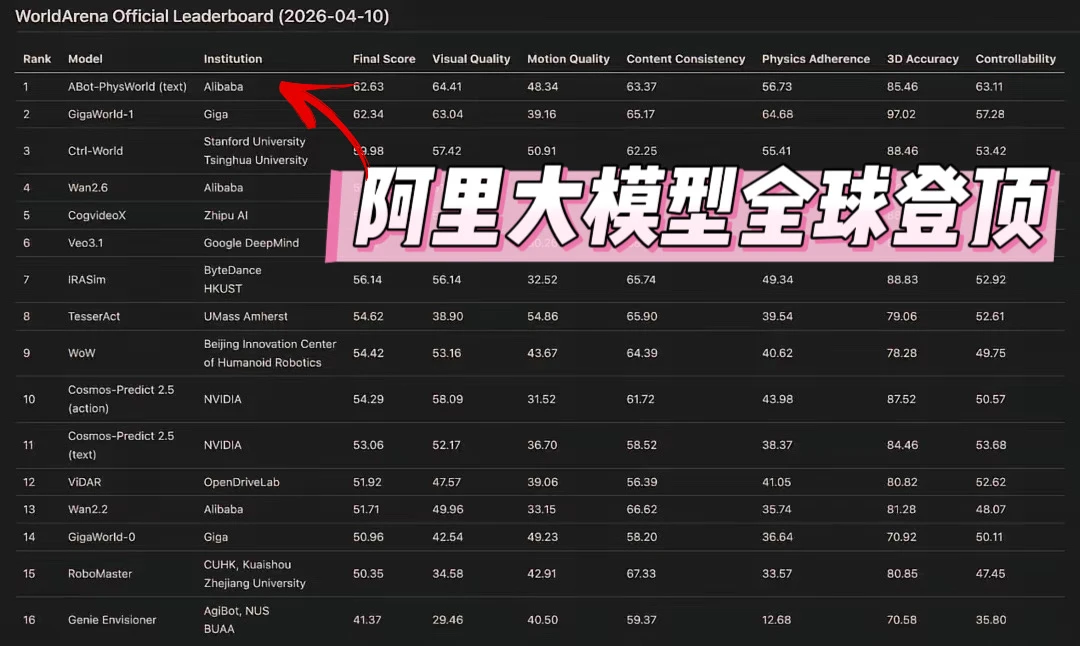Viewport: 1080px width, 646px height.
Task: Click content consistency 66.62 for Wan2.2
Action: tap(641, 510)
